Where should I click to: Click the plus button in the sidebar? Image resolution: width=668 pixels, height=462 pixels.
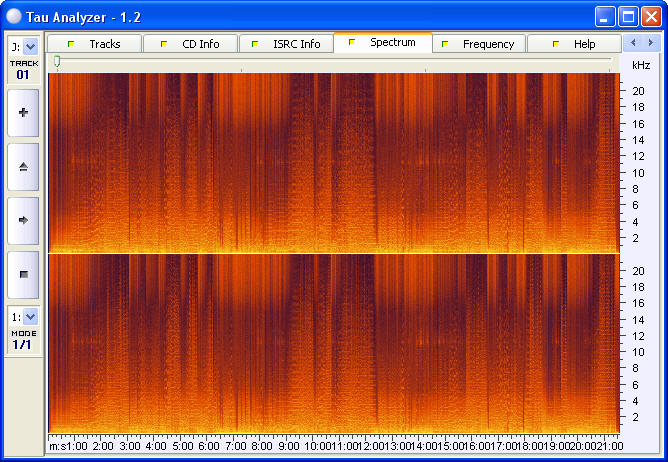(23, 113)
